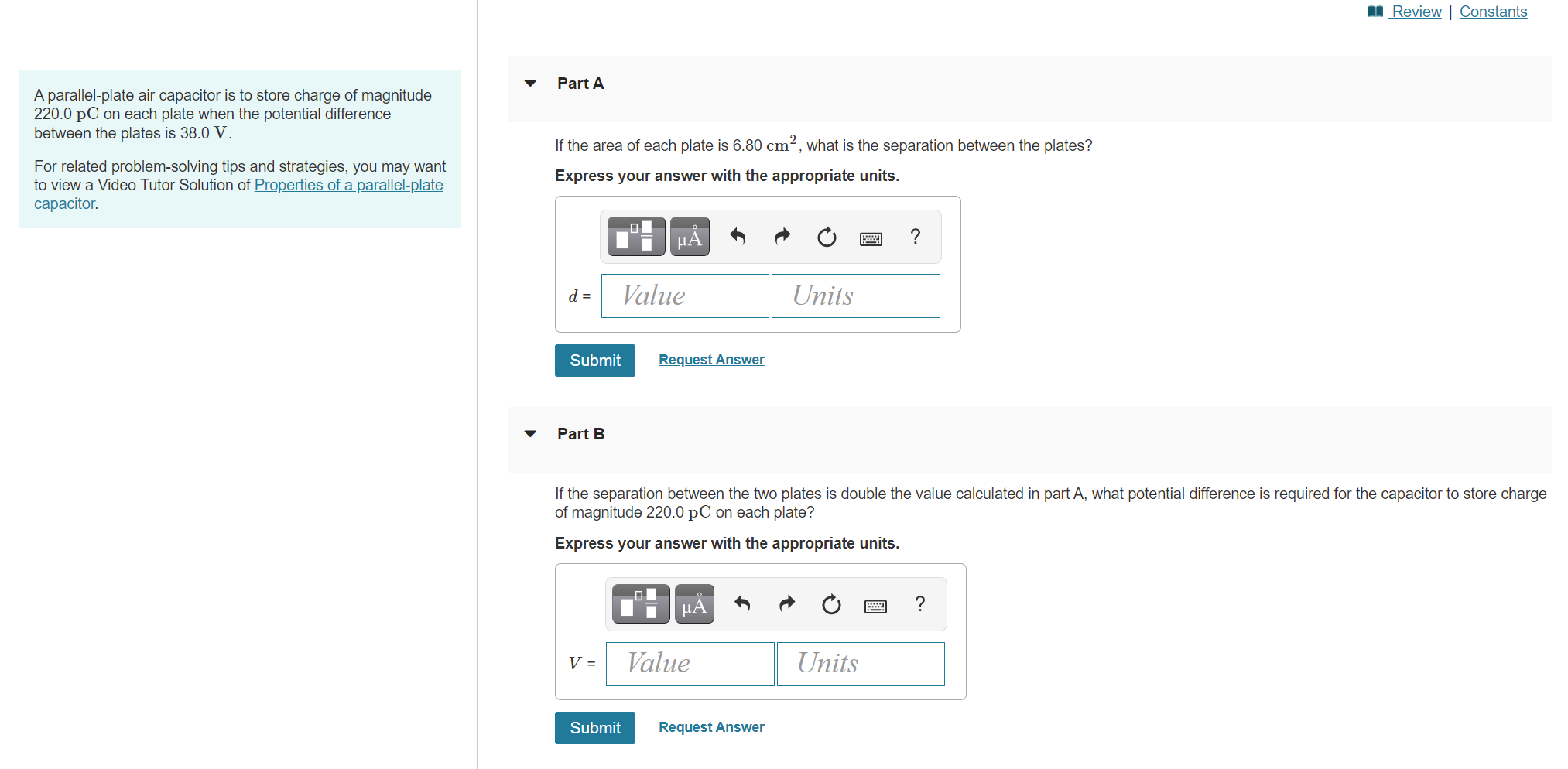This screenshot has height=769, width=1568.
Task: Open the Constants page
Action: 1493,11
